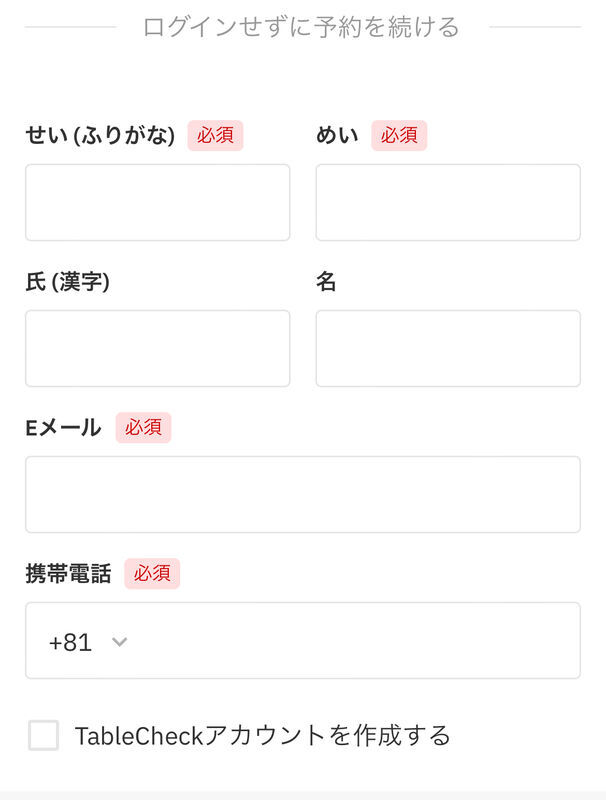Enable the TableCheckアカウントを作成する checkbox
Image resolution: width=606 pixels, height=800 pixels.
tap(43, 735)
